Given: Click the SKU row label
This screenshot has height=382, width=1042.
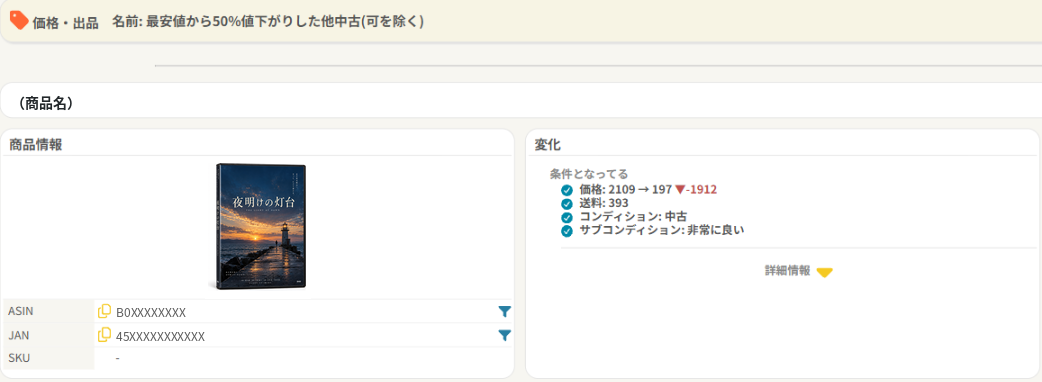Looking at the screenshot, I should click(x=19, y=358).
